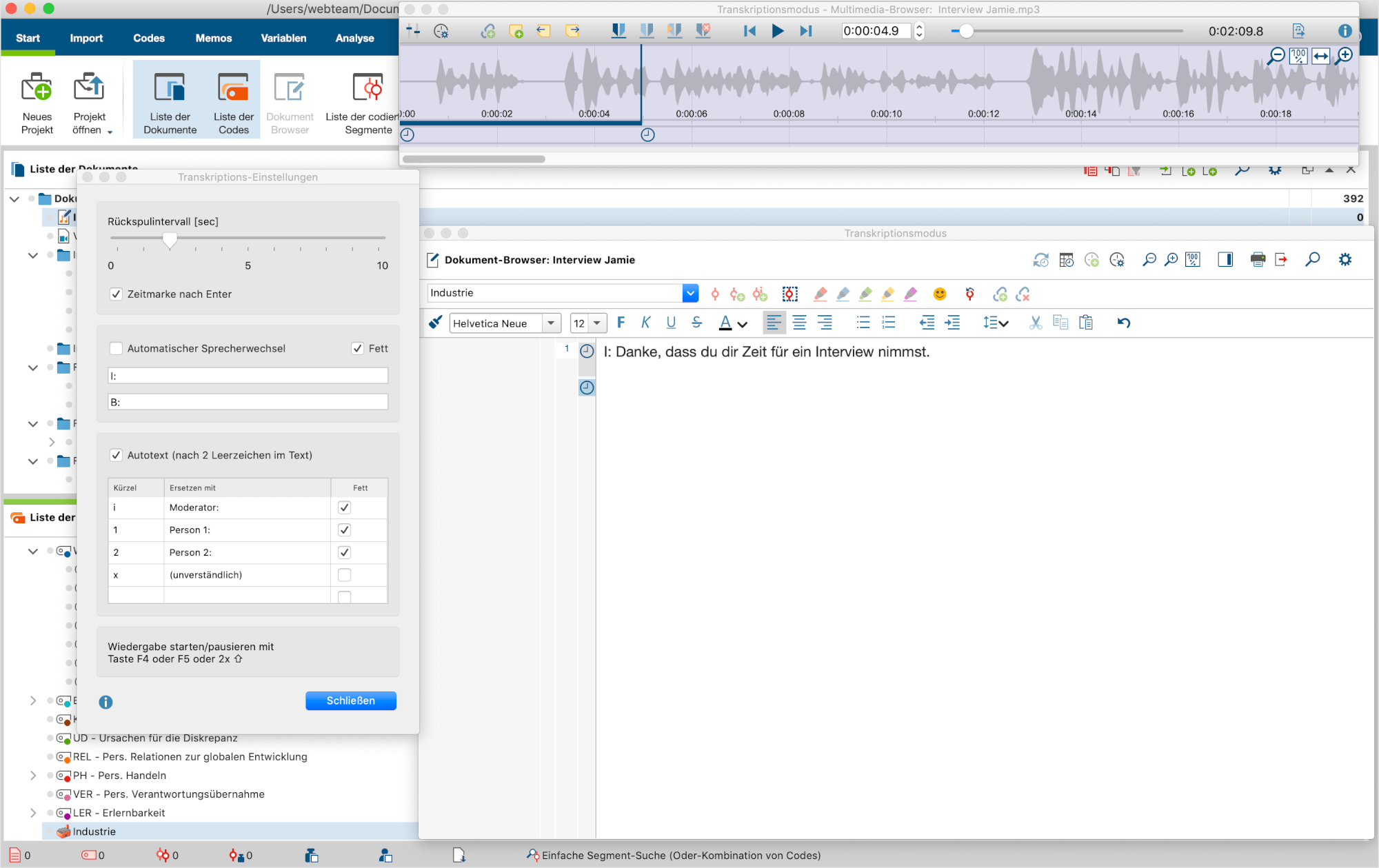Click the play button in Multimedia-Browser
This screenshot has width=1379, height=868.
[x=777, y=31]
